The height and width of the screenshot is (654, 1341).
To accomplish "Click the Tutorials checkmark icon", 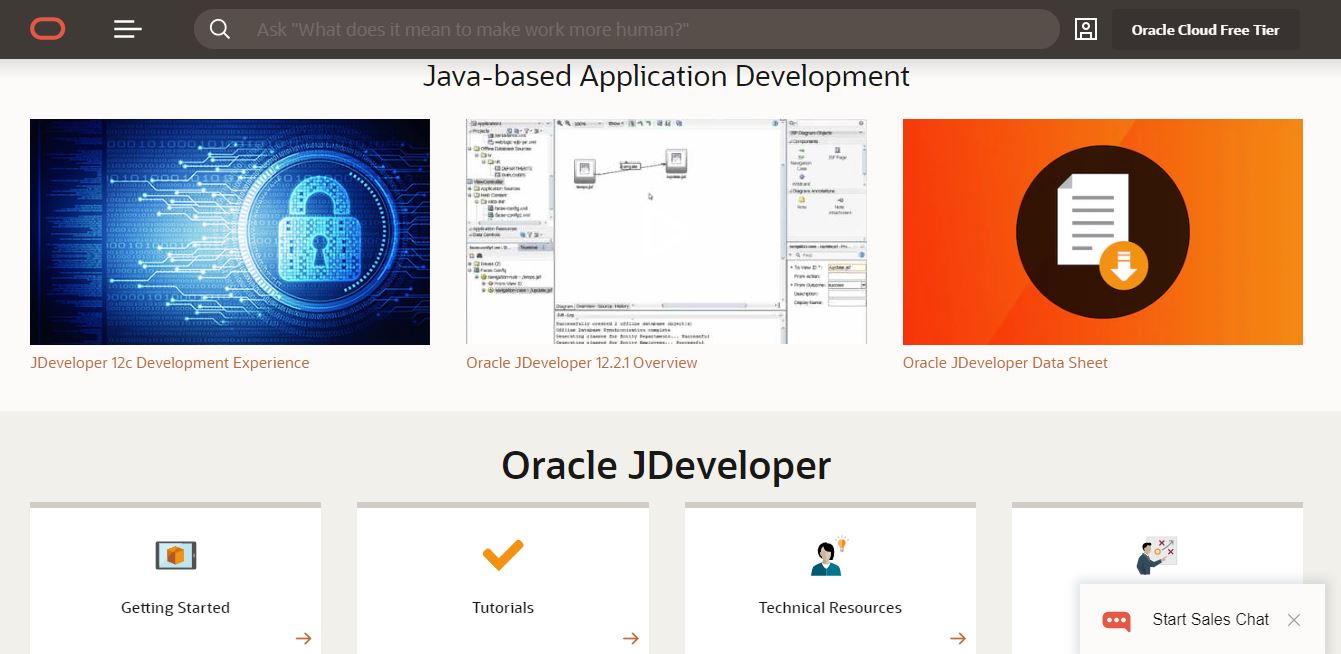I will point(503,555).
